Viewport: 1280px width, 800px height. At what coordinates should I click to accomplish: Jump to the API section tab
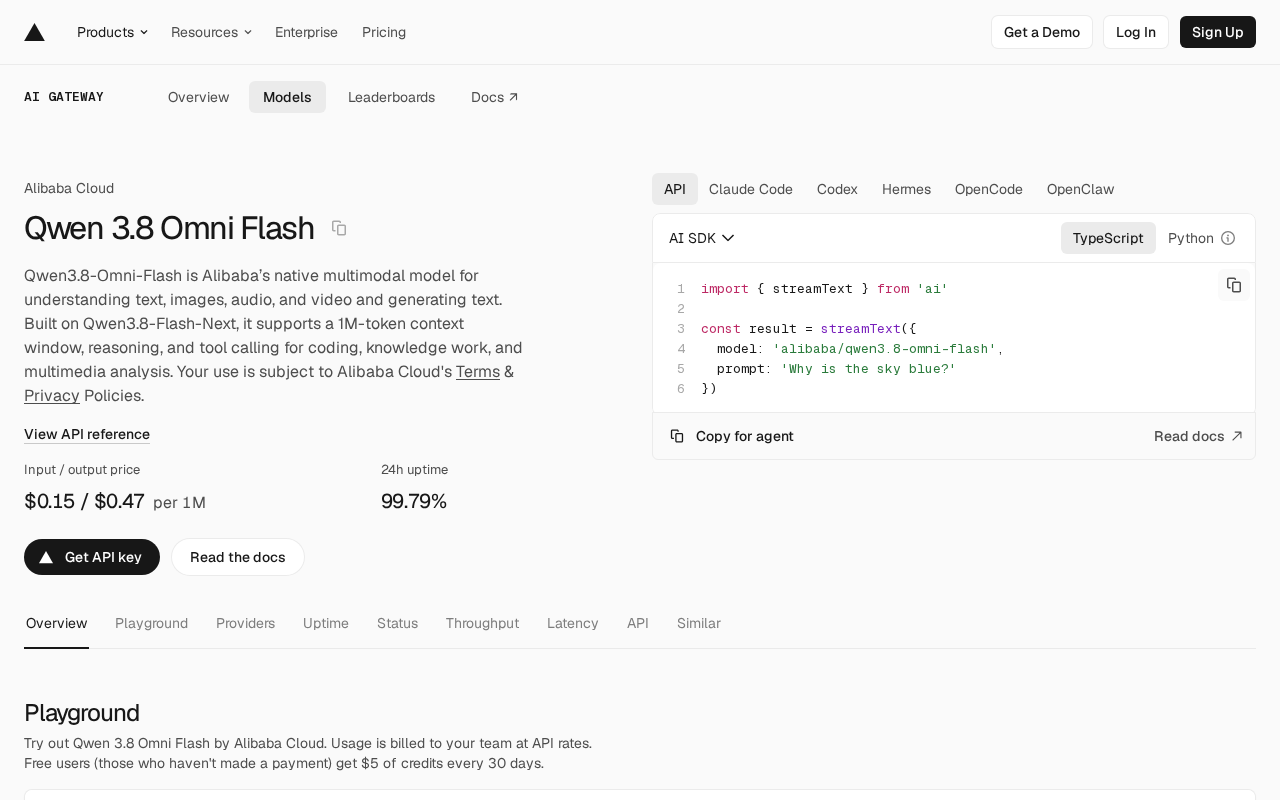point(638,623)
